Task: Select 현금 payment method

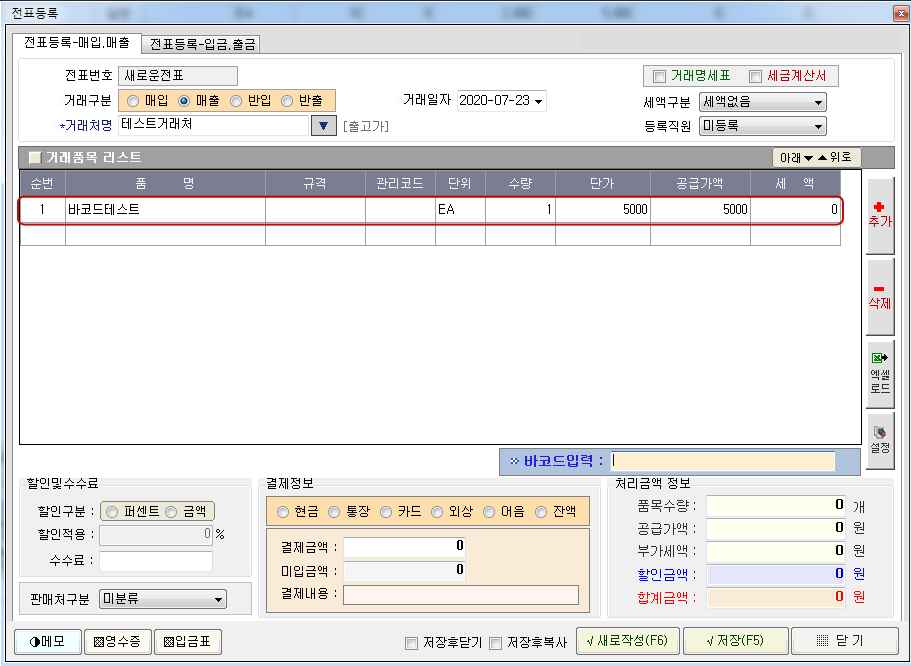Action: [x=283, y=512]
